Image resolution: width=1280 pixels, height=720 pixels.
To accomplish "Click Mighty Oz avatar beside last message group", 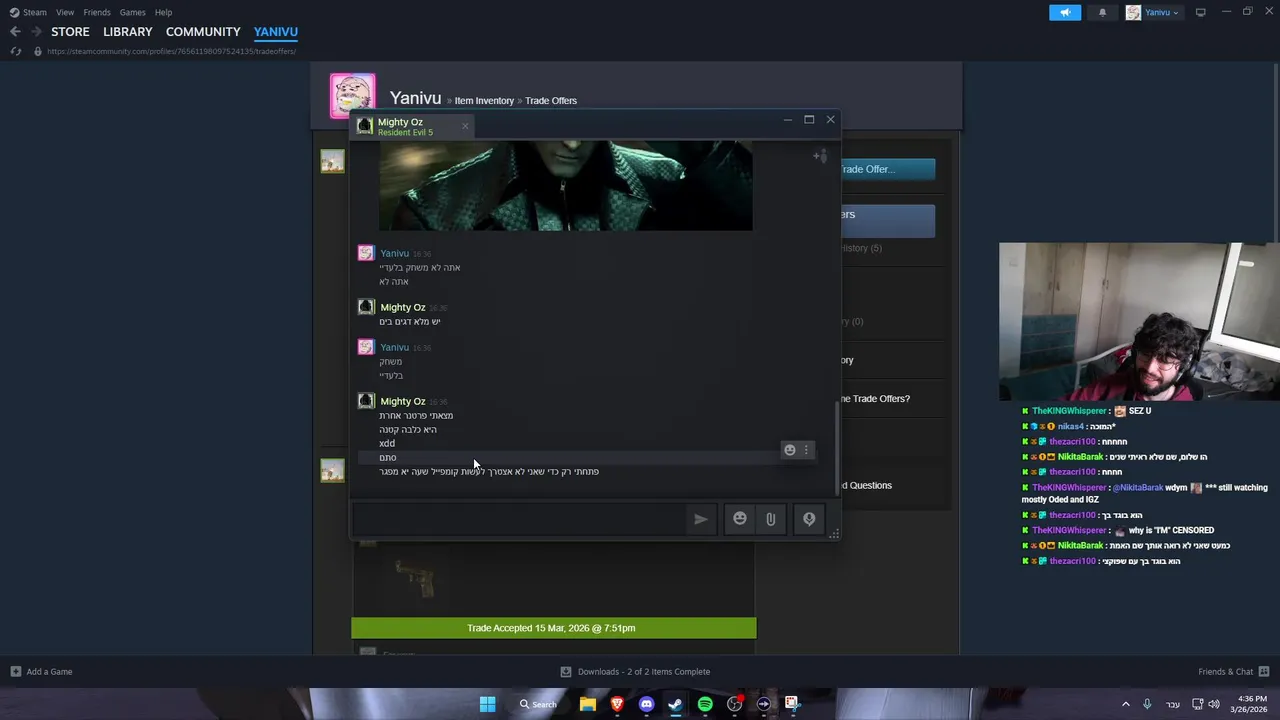I will (x=366, y=401).
